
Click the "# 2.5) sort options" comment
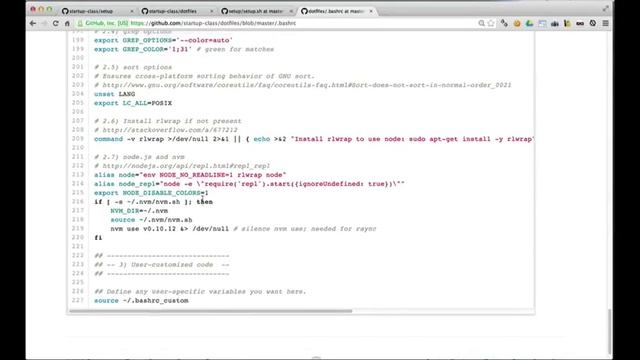(x=133, y=67)
